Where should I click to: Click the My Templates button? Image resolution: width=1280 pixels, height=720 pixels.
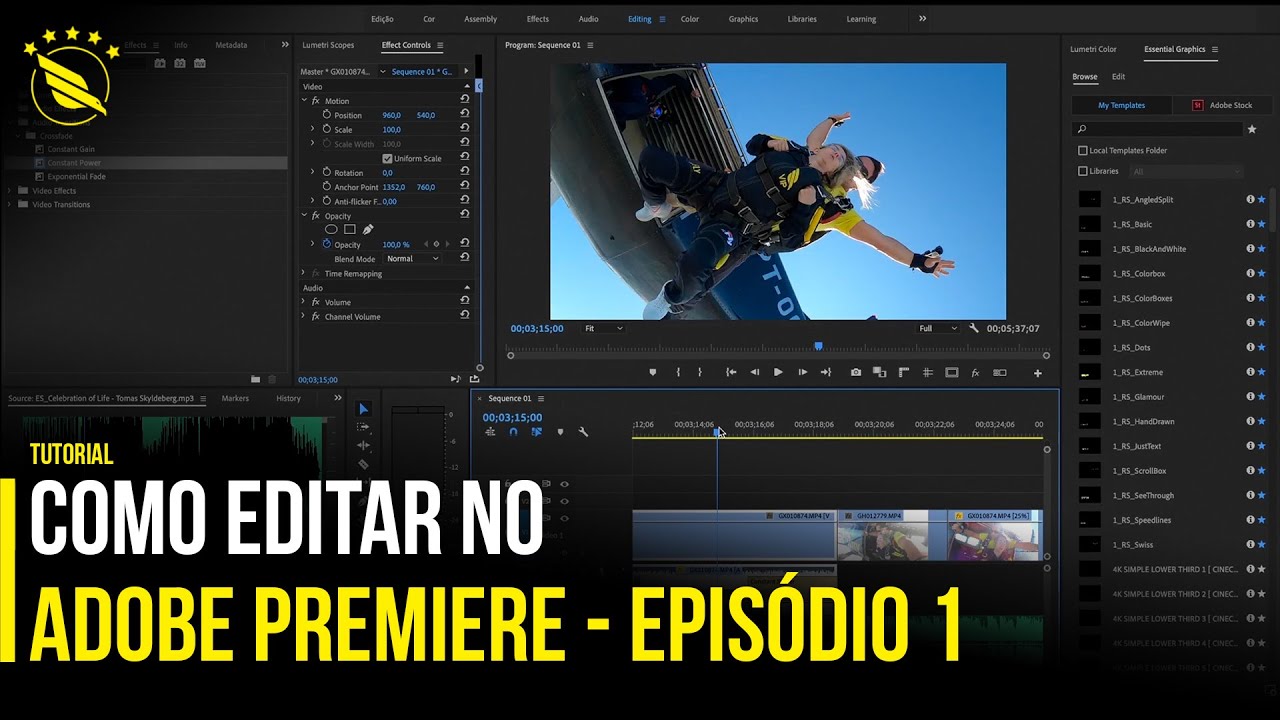[x=1121, y=105]
